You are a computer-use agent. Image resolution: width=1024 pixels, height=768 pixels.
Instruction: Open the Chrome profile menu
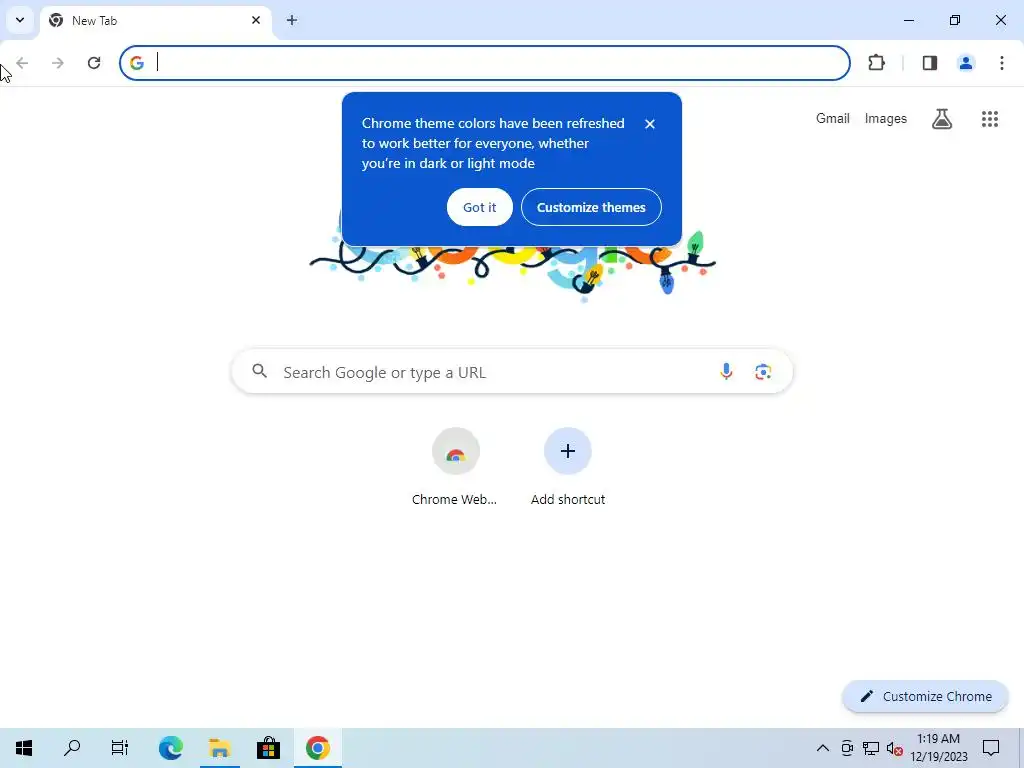[x=966, y=63]
